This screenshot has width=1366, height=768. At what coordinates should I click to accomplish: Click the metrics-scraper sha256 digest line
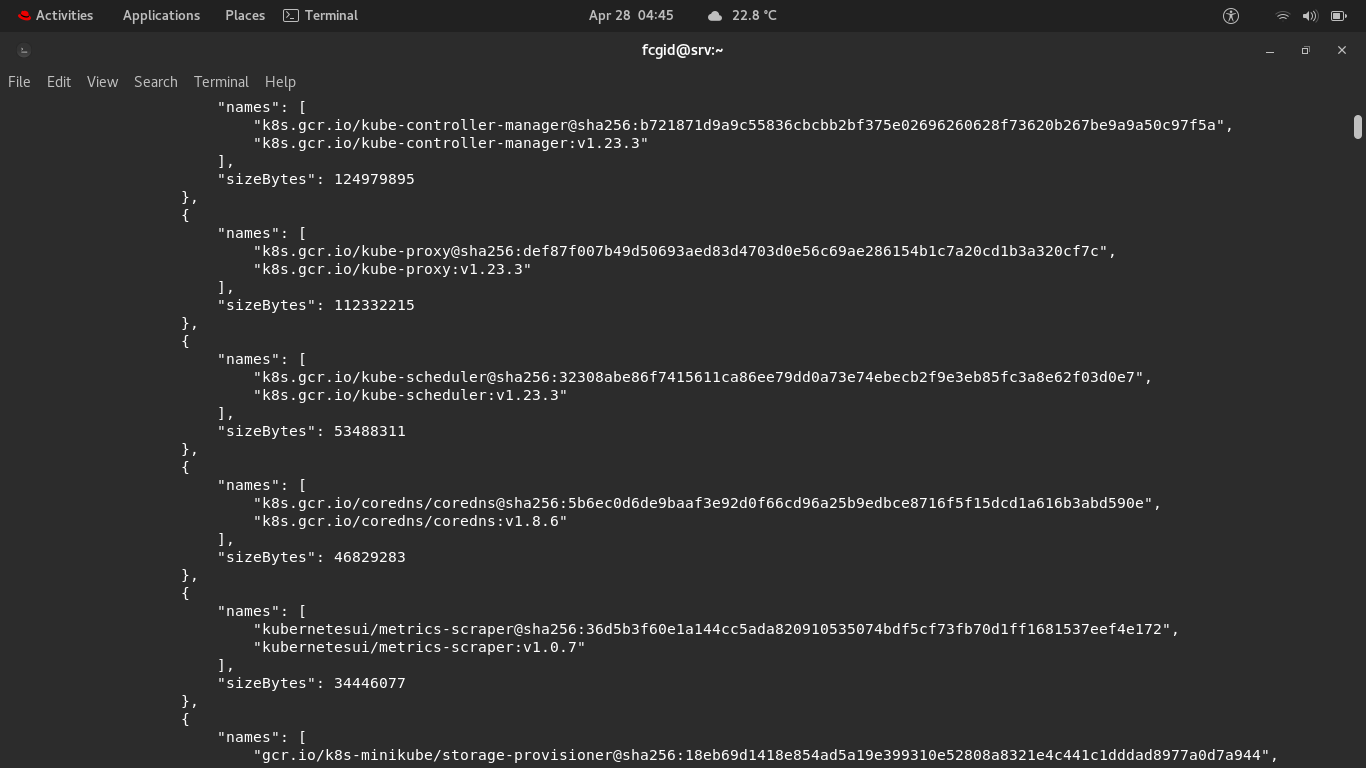pos(716,629)
